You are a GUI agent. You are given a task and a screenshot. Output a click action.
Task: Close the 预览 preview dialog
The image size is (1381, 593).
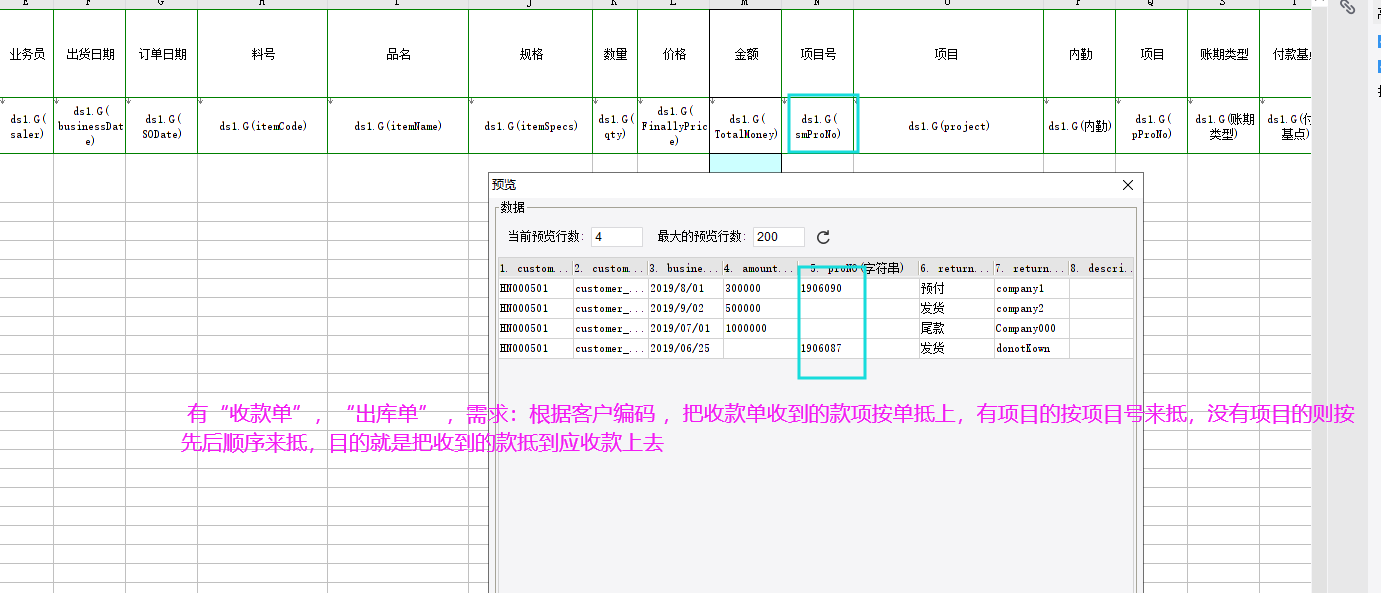pos(1128,185)
